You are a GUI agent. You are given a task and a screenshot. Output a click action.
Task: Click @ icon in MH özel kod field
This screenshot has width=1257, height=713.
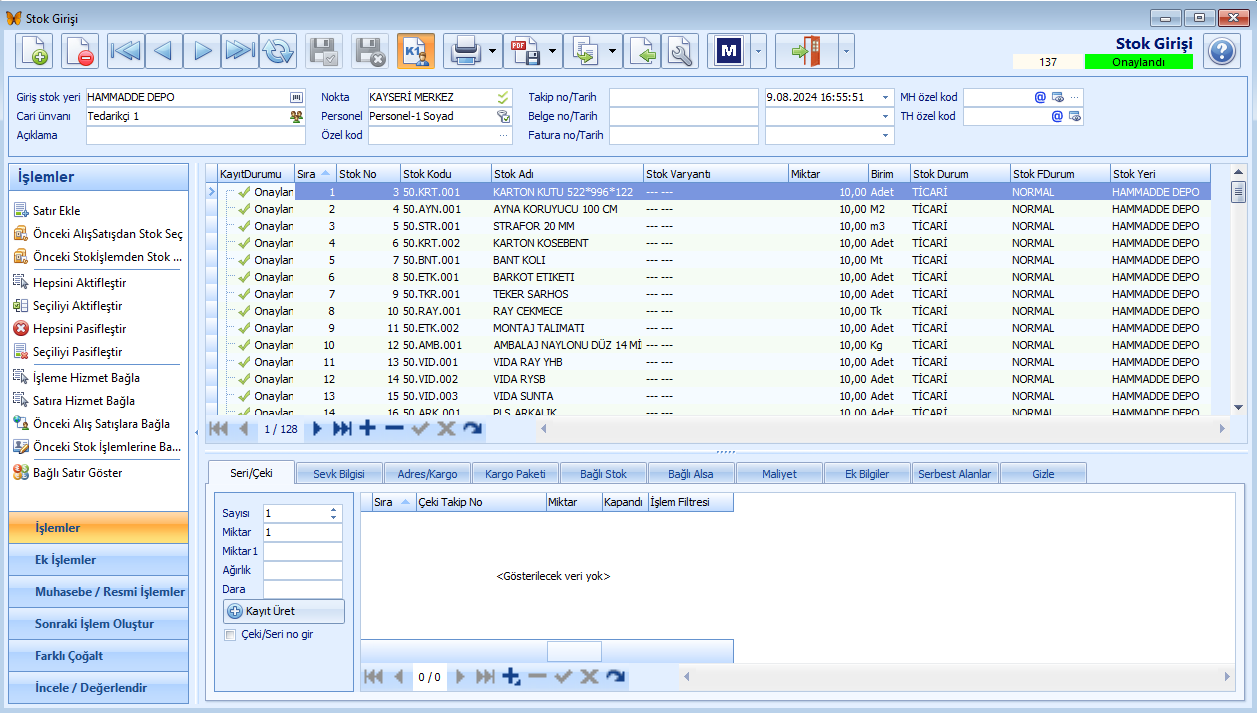click(1040, 97)
